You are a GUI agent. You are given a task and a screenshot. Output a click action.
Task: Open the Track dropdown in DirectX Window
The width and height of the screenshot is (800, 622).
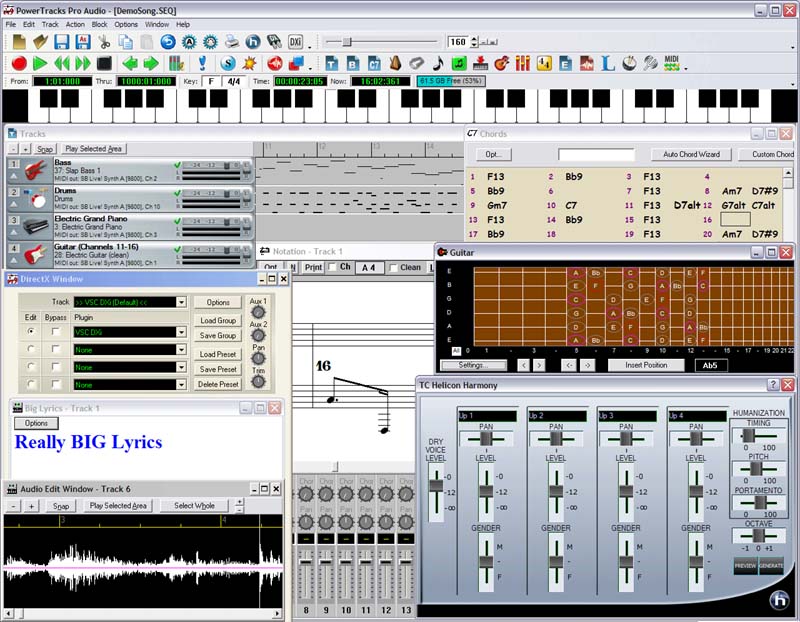click(181, 302)
